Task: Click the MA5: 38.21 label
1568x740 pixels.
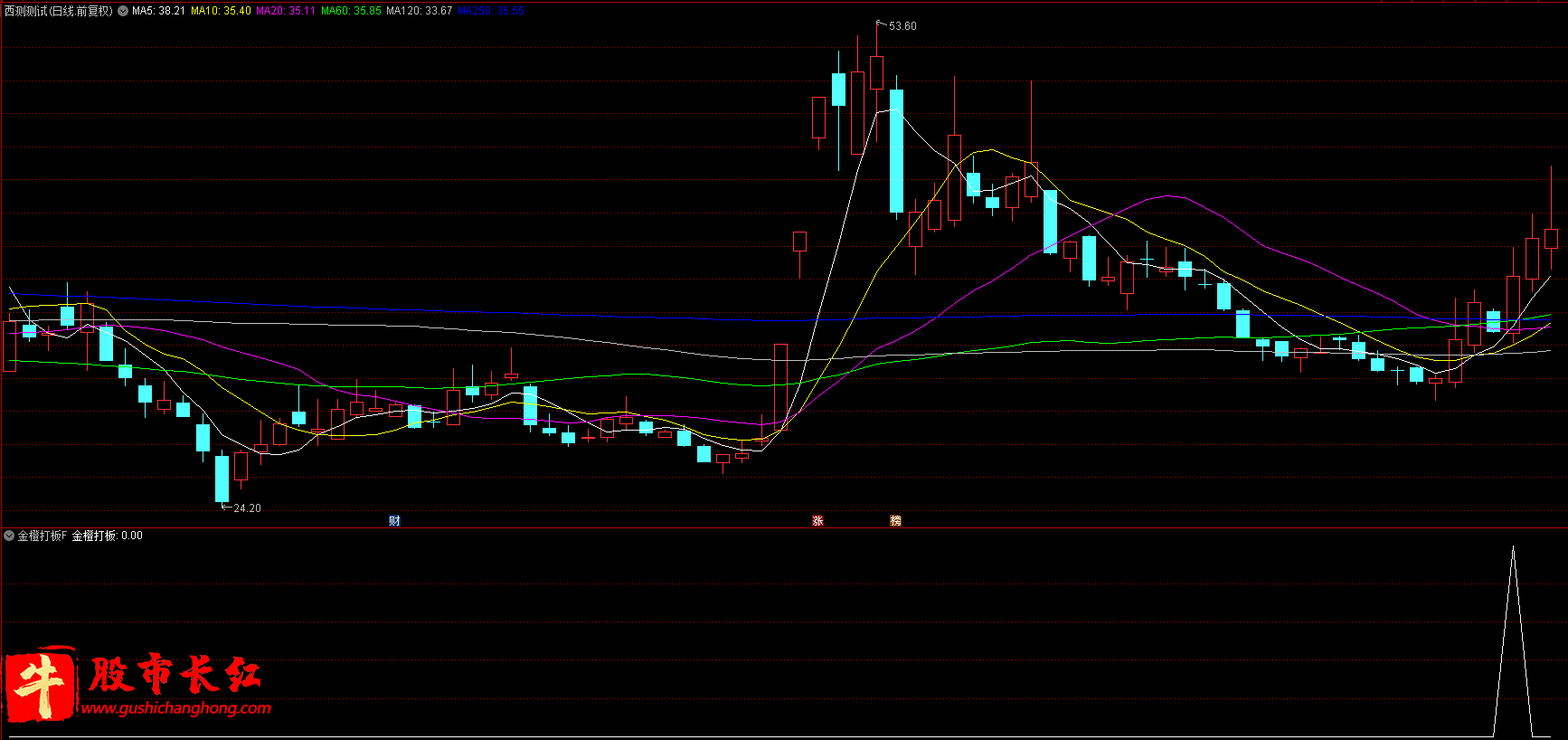Action: coord(158,11)
